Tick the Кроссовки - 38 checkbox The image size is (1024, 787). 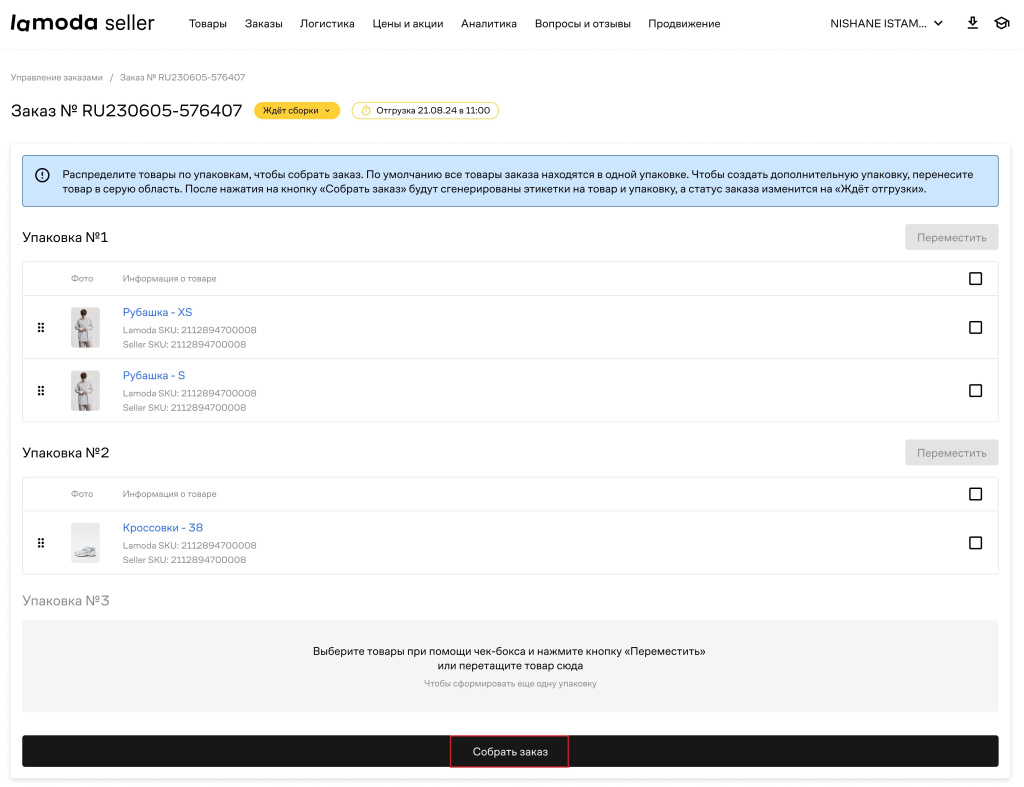[975, 543]
